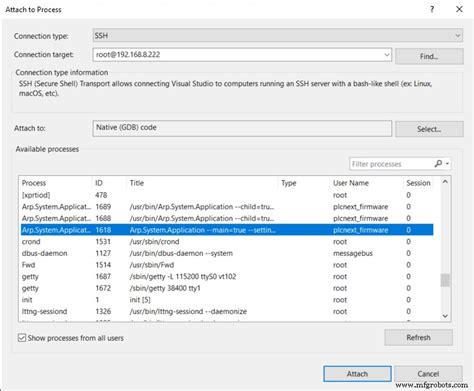
Task: Click the Select... button
Action: [429, 129]
